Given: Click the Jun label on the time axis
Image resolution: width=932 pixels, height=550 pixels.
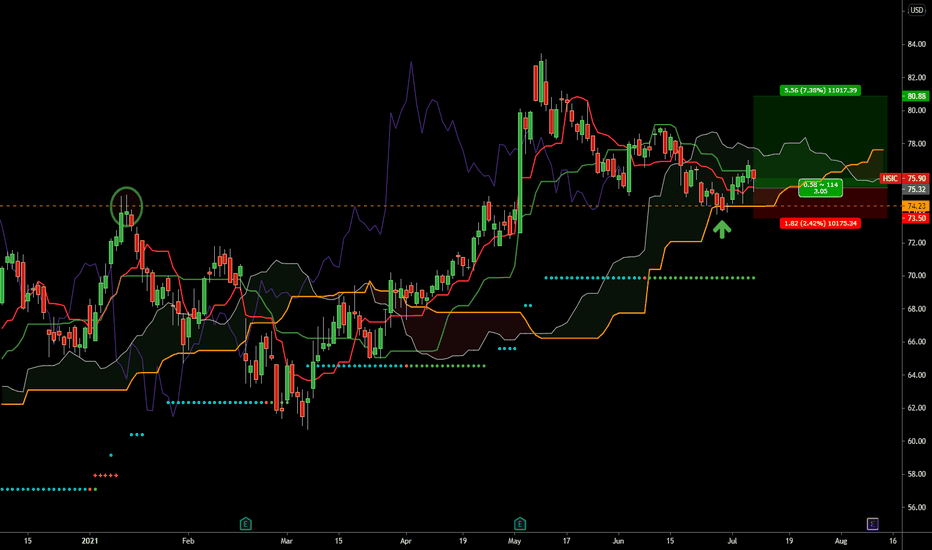Looking at the screenshot, I should coord(618,541).
